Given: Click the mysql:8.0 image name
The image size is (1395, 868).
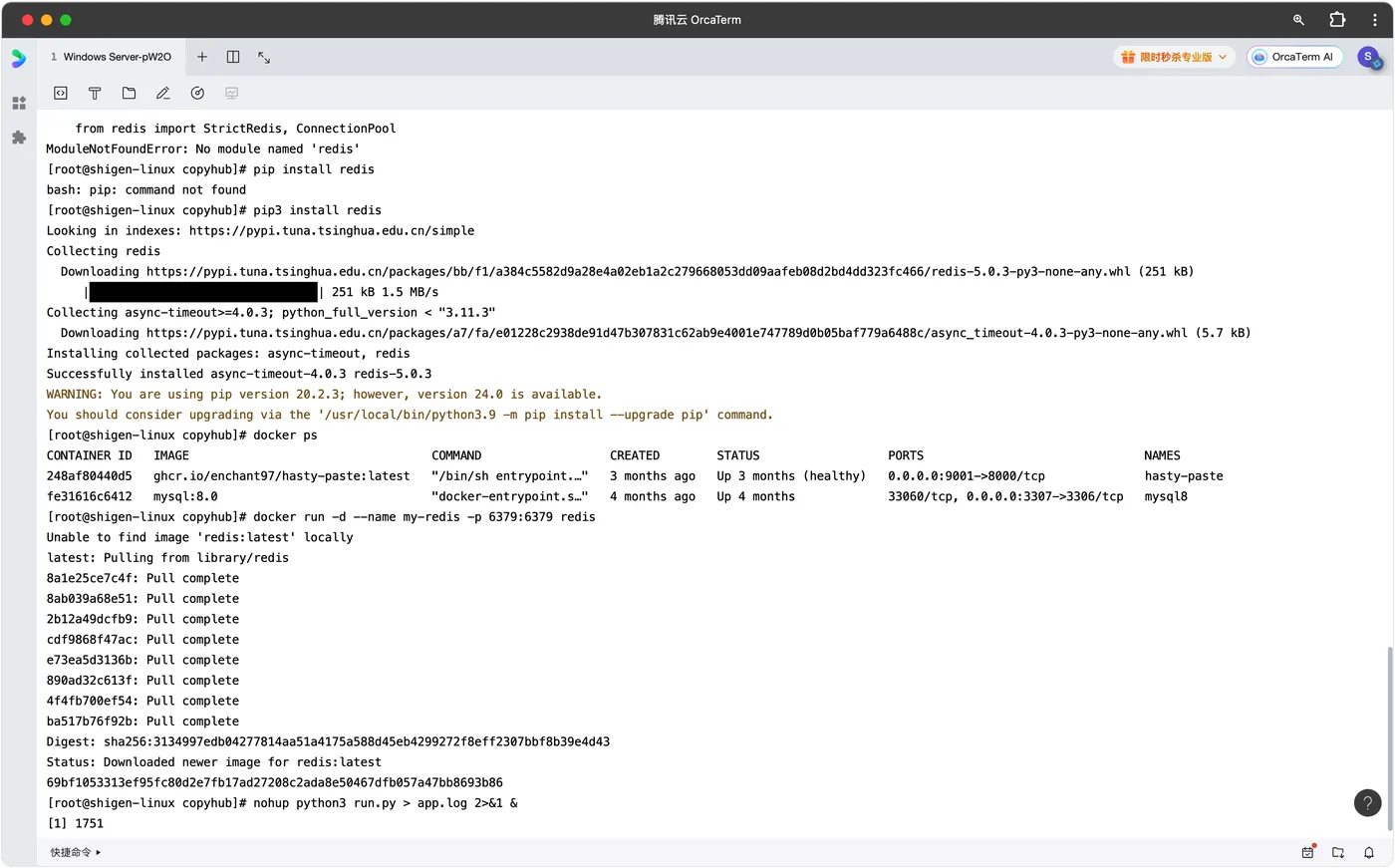Looking at the screenshot, I should pos(185,496).
